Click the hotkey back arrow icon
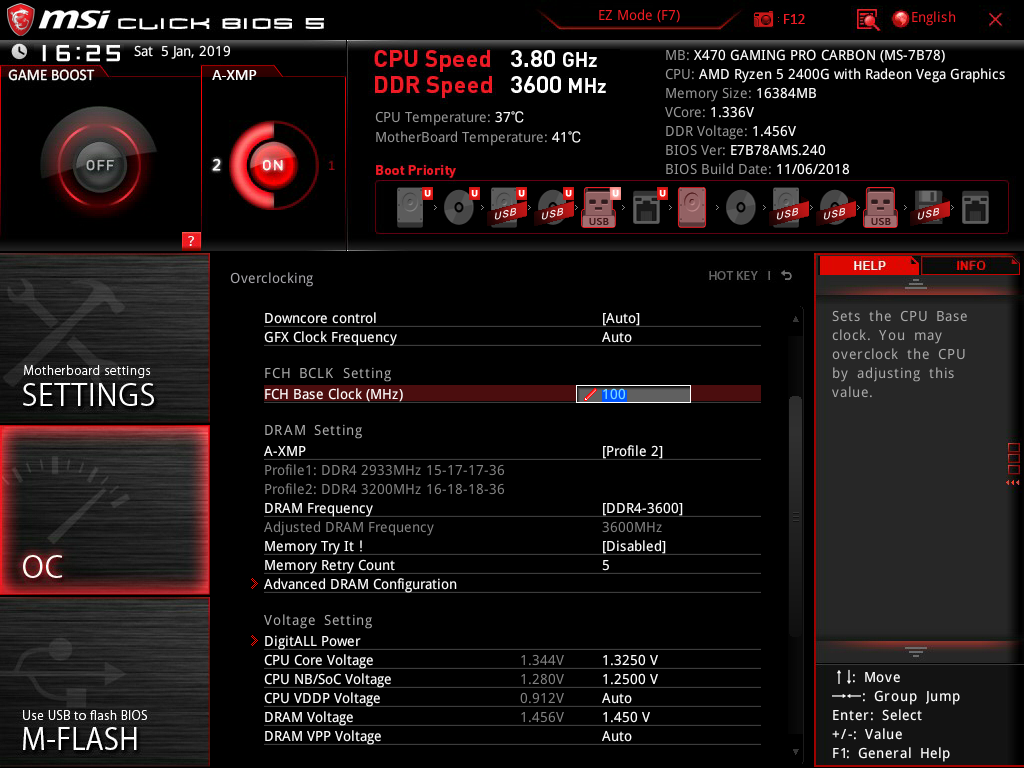Screen dimensions: 1024x768 (787, 276)
